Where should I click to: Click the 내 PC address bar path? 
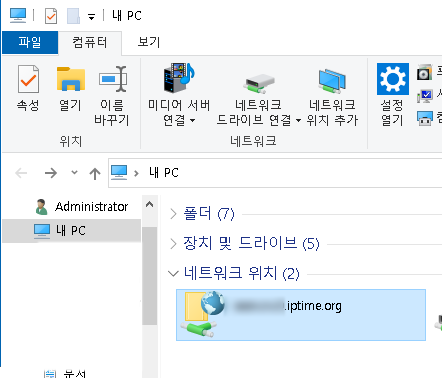click(x=164, y=173)
